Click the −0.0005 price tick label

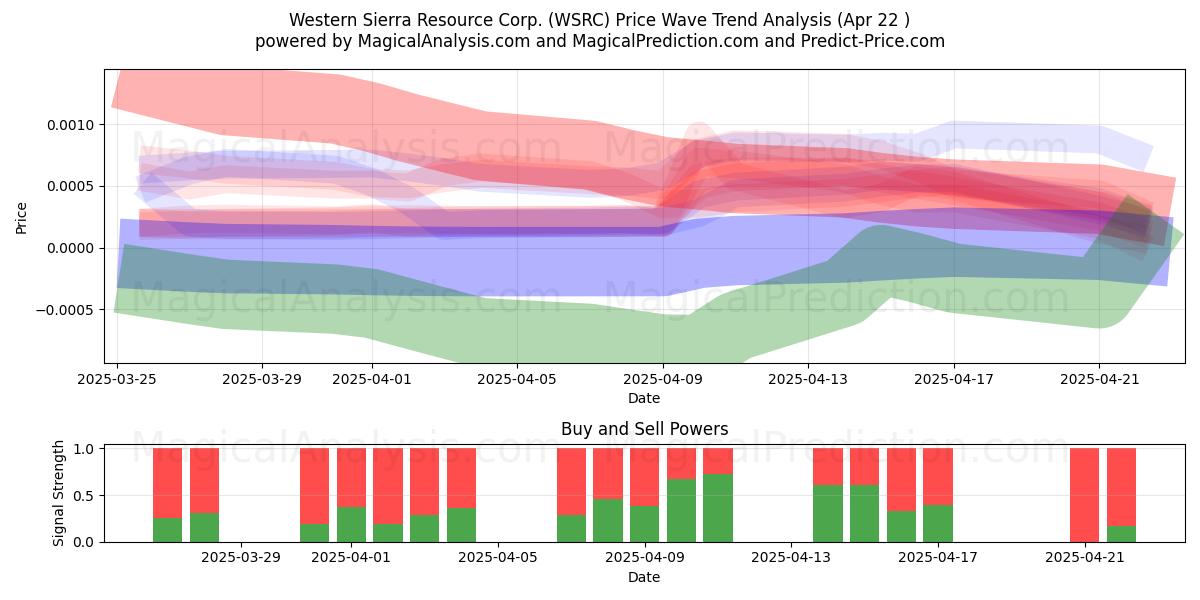point(66,310)
